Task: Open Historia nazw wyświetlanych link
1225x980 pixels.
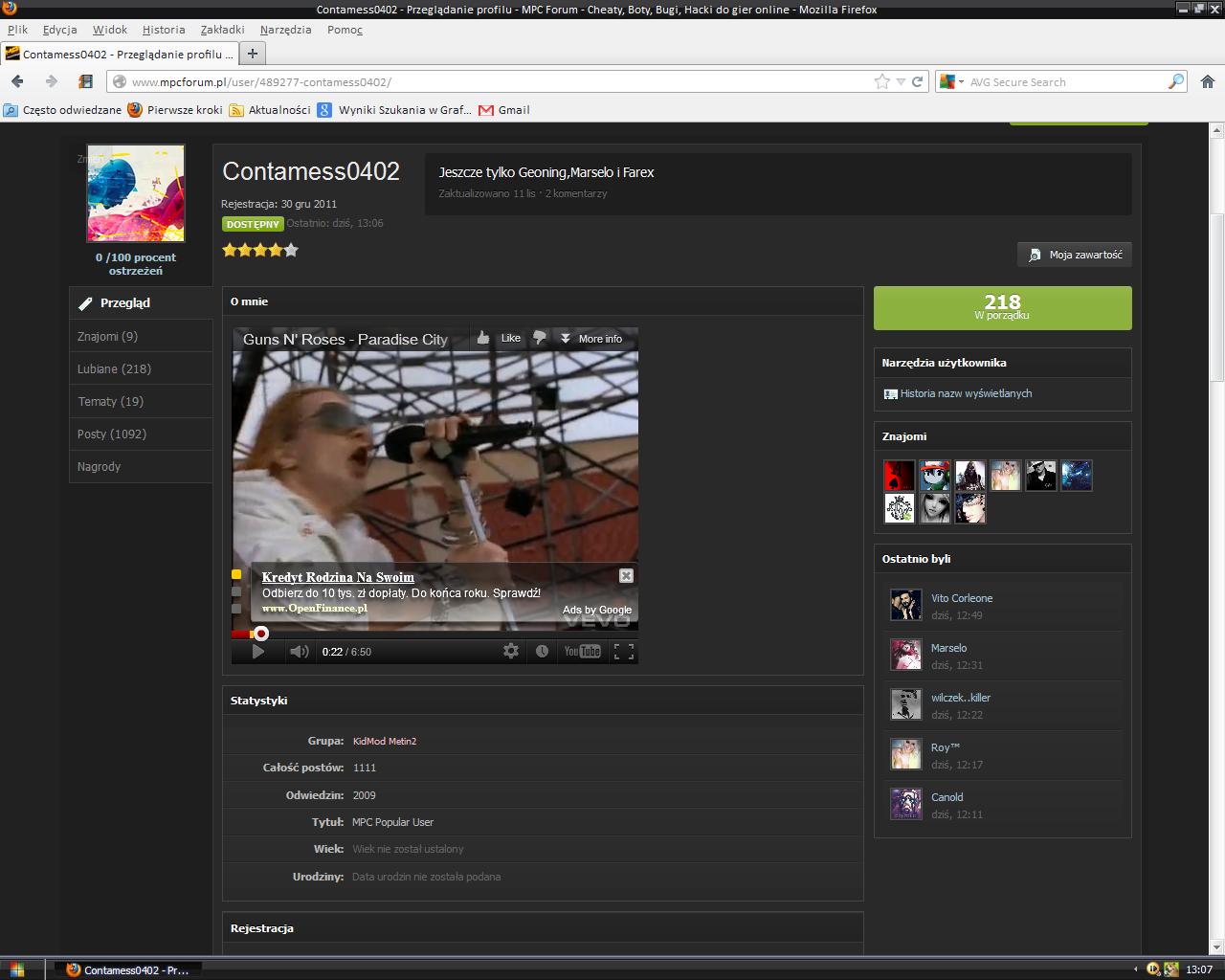Action: tap(966, 393)
